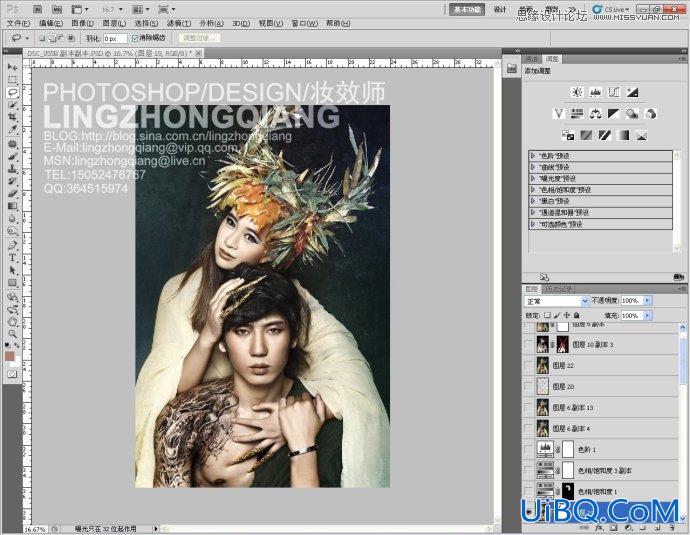Viewport: 690px width, 535px height.
Task: Add a Selective Color adjustment
Action: [x=642, y=136]
